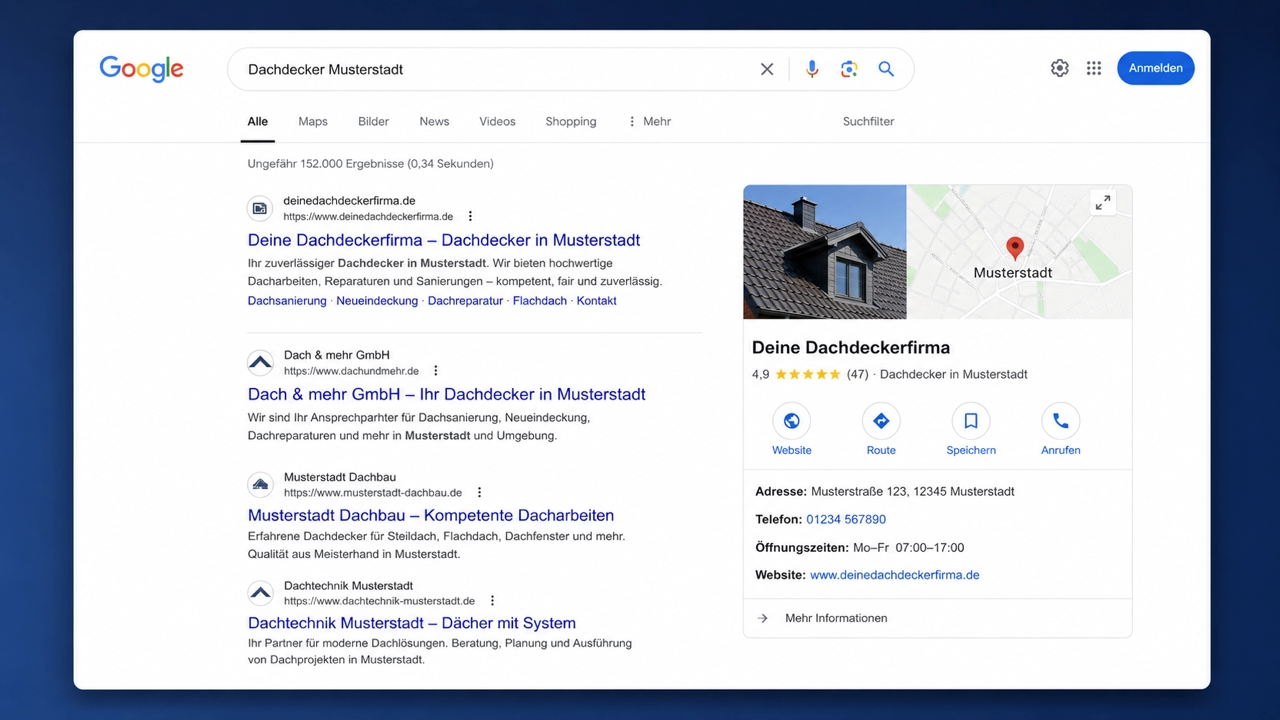Open the (47) reviews count
Viewport: 1280px width, 720px height.
(857, 374)
